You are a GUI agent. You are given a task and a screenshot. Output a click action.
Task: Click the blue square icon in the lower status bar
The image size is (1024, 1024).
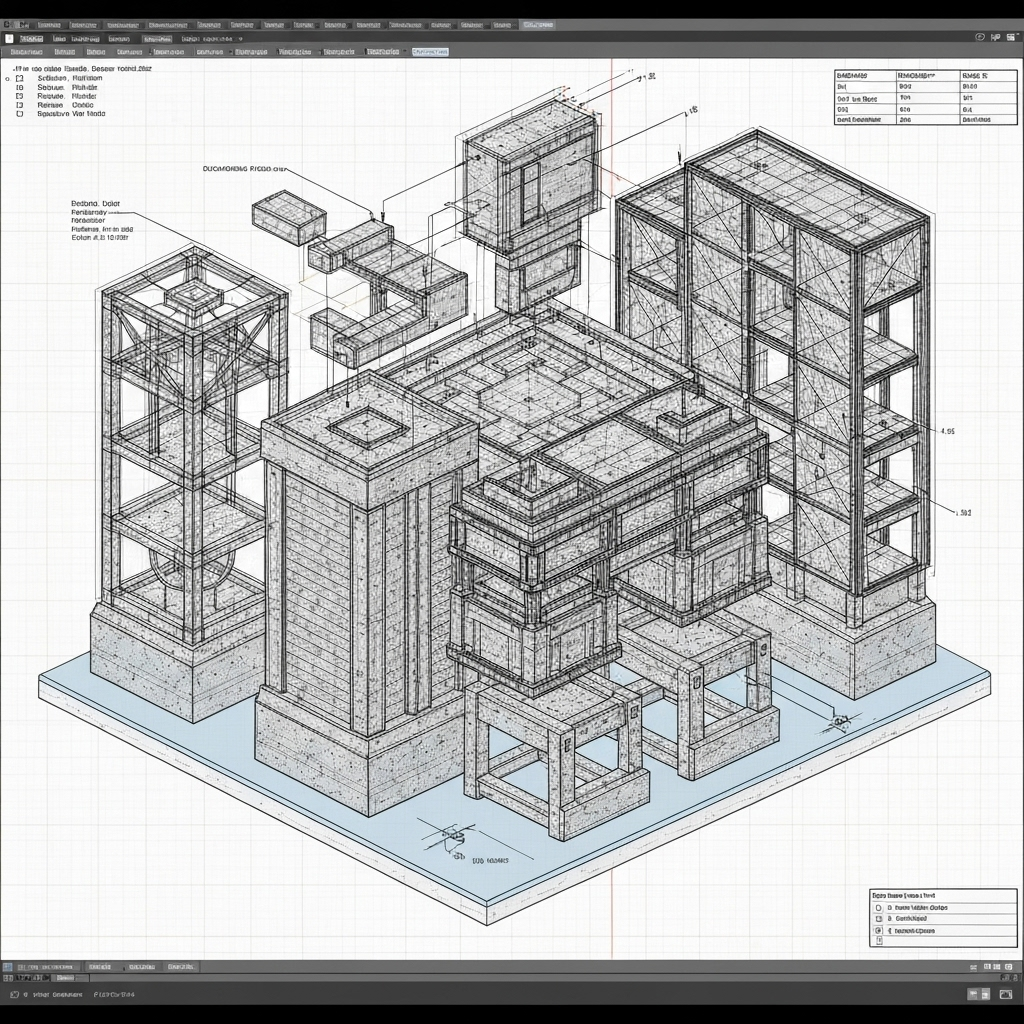8,967
